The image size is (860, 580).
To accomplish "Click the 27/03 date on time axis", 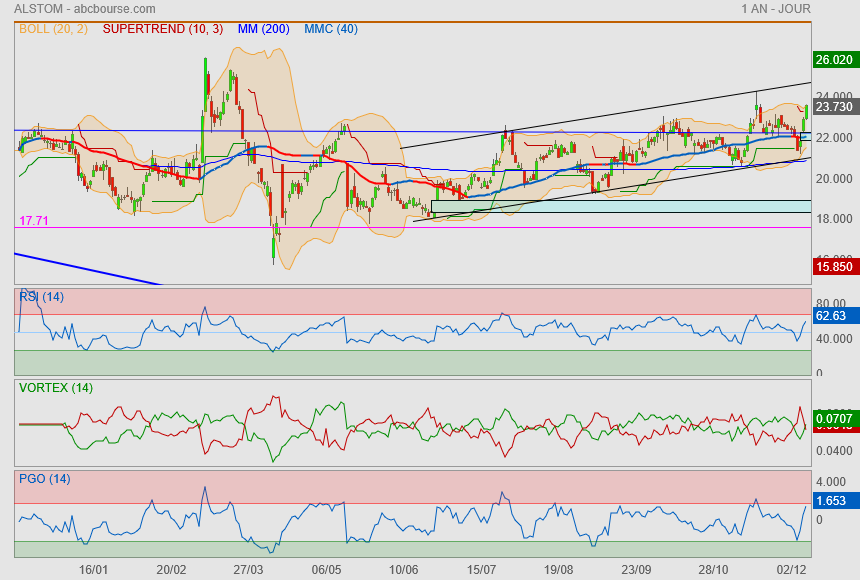I will [248, 569].
